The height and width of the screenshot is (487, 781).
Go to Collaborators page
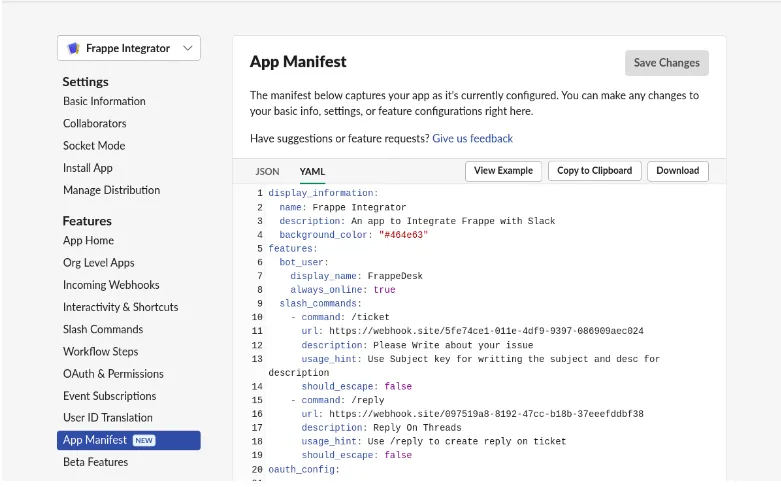pos(95,123)
